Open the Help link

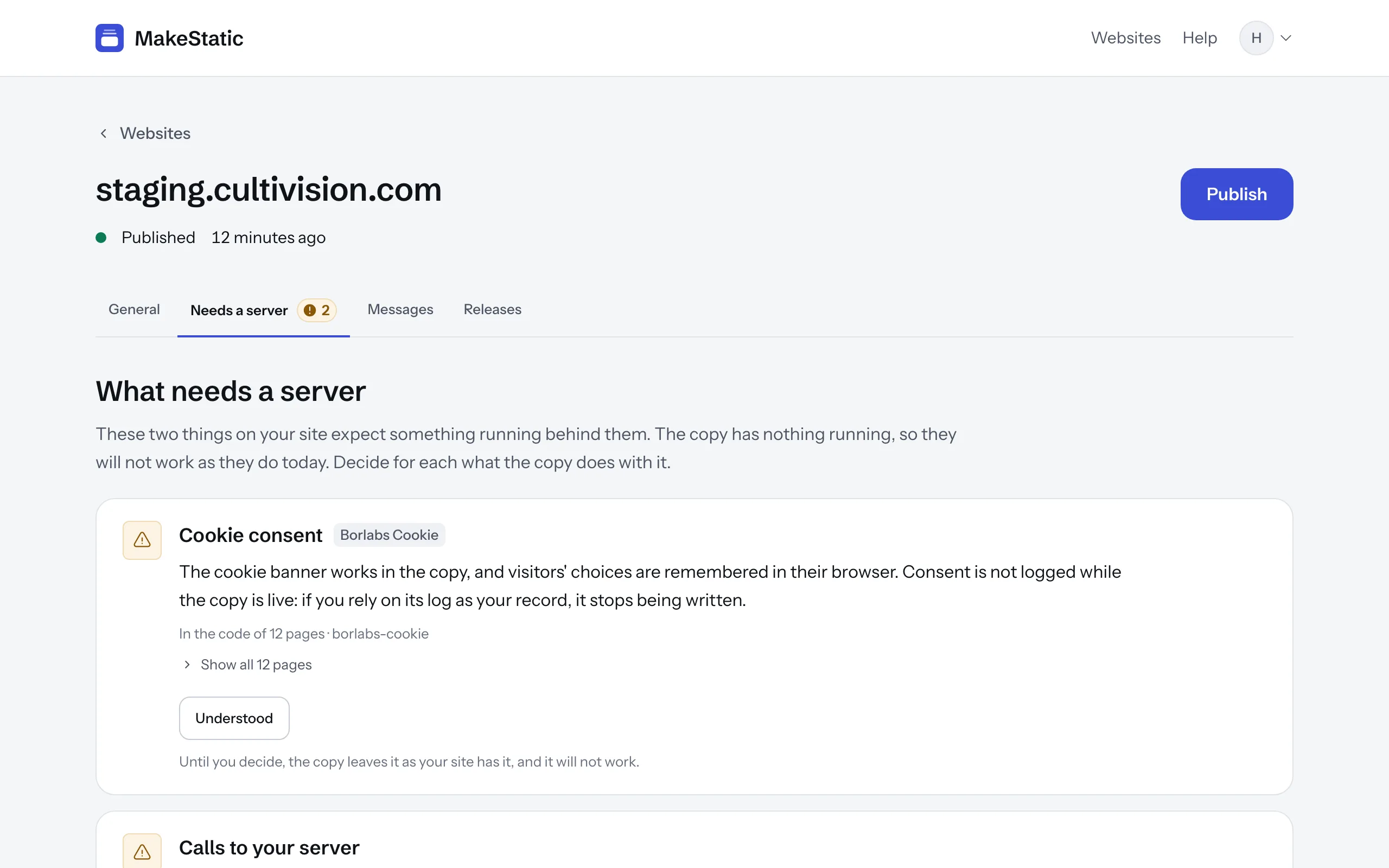(1200, 38)
